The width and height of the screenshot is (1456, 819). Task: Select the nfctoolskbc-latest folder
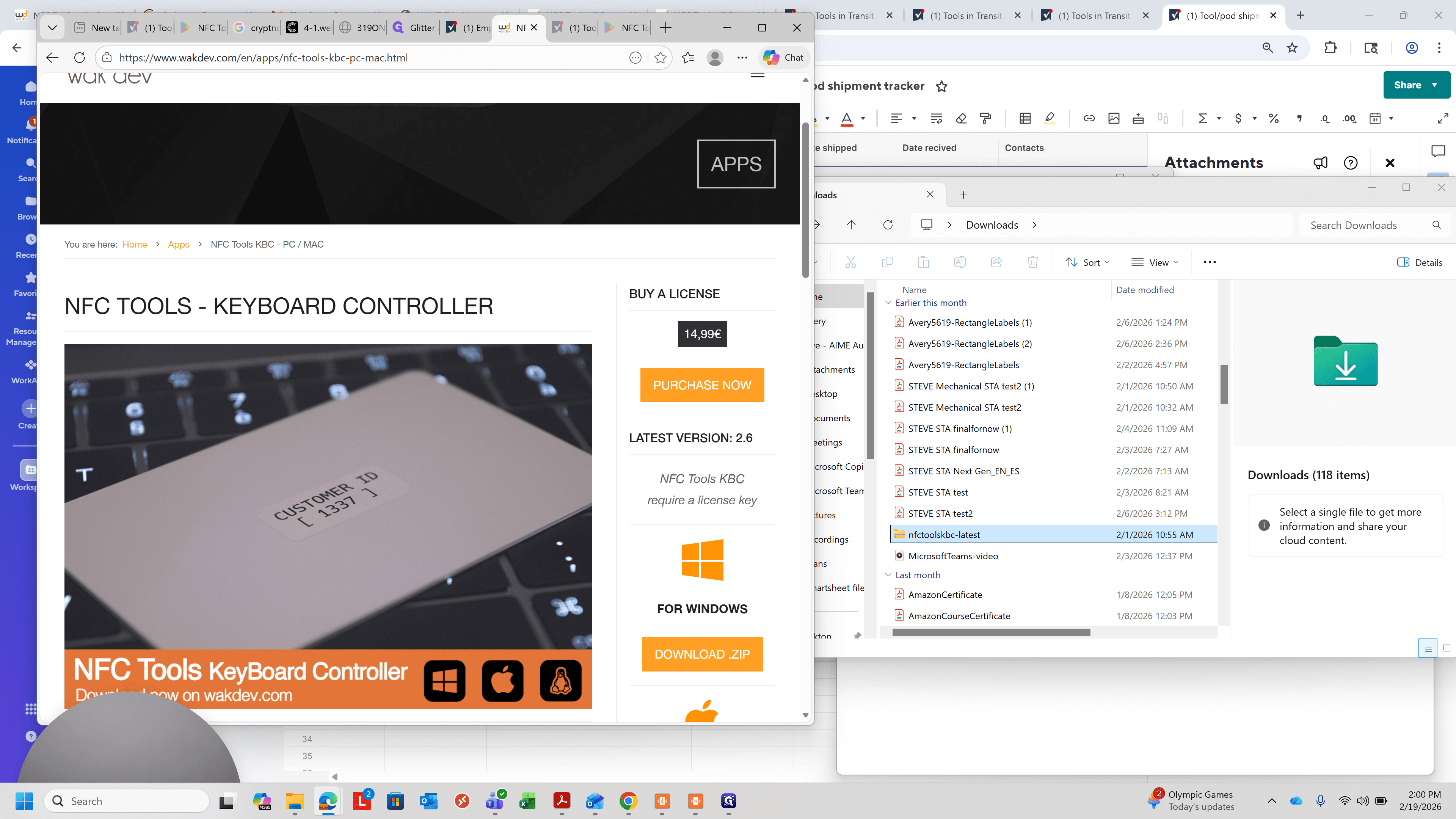tap(1054, 535)
